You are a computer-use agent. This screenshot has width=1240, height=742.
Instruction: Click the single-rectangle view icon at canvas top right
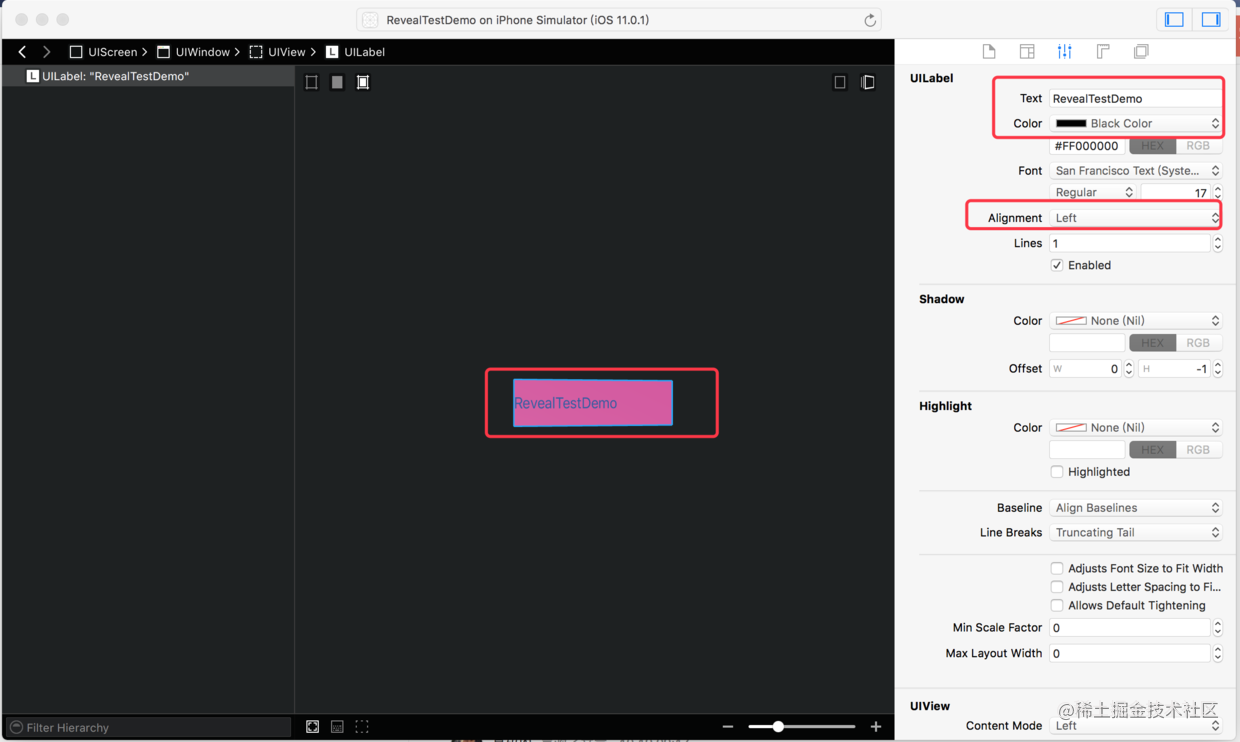pos(840,82)
